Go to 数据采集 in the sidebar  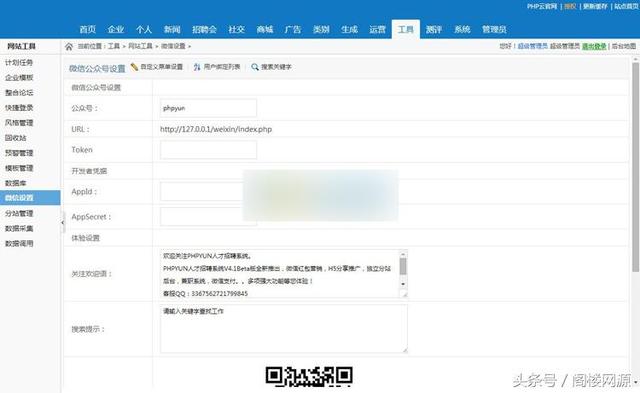click(19, 229)
